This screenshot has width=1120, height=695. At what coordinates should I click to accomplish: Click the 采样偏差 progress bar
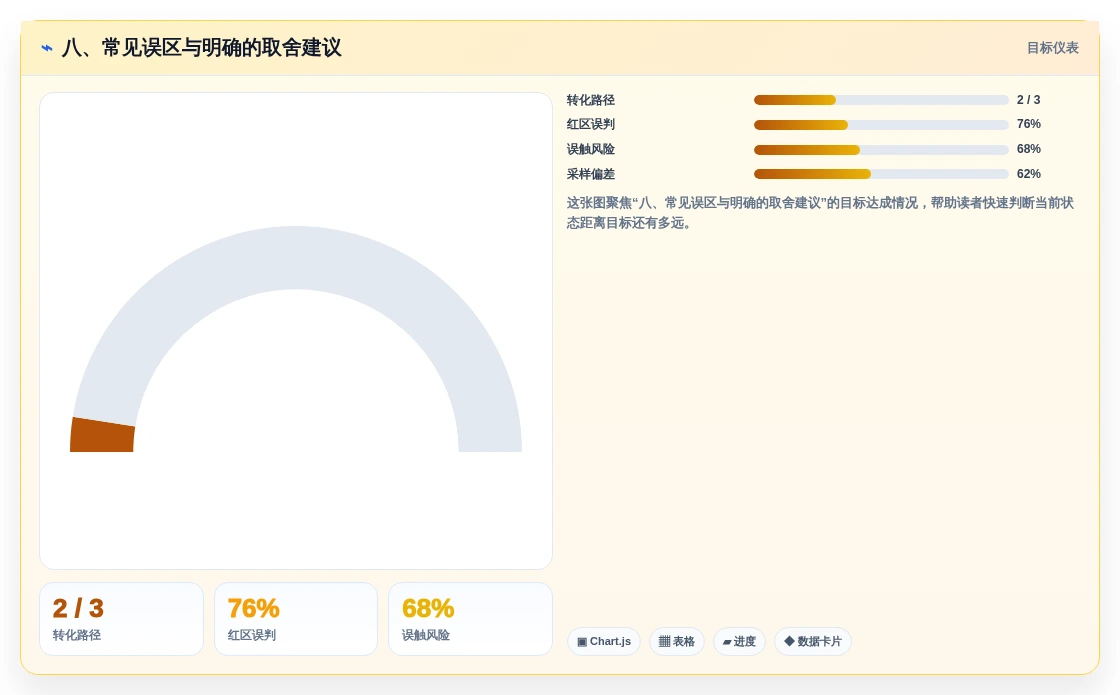tap(881, 174)
